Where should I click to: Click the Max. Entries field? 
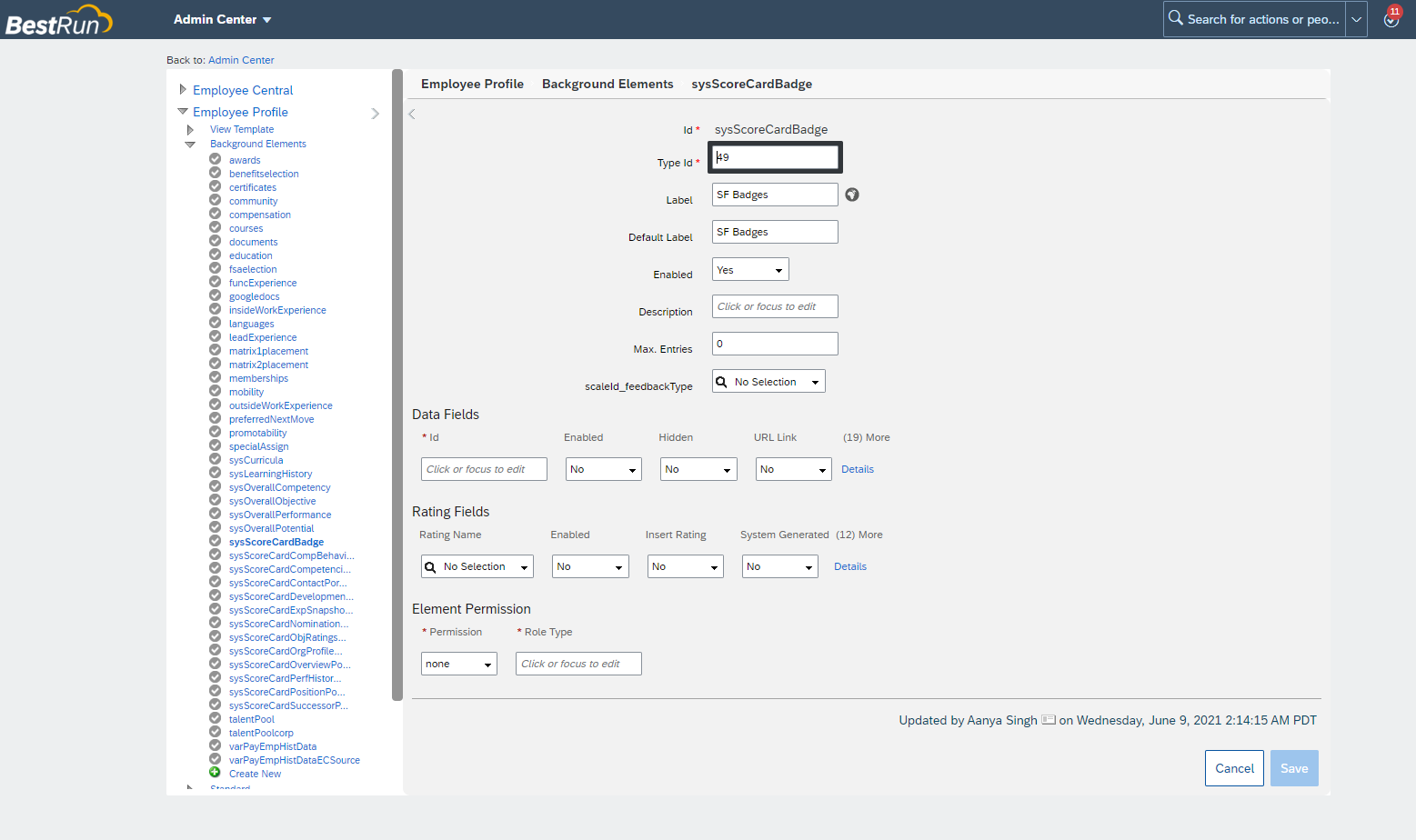tap(775, 344)
